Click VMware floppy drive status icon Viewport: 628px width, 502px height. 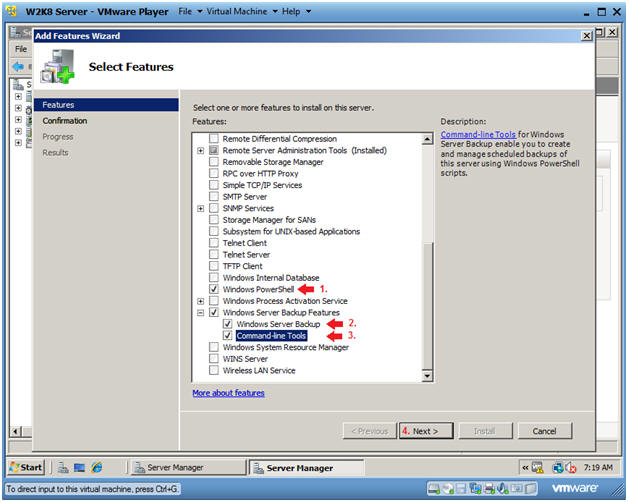pos(461,488)
